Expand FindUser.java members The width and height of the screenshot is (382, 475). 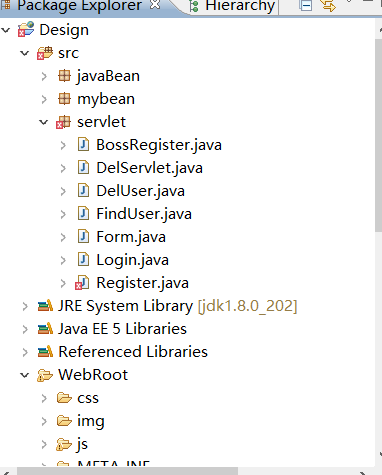[63, 214]
